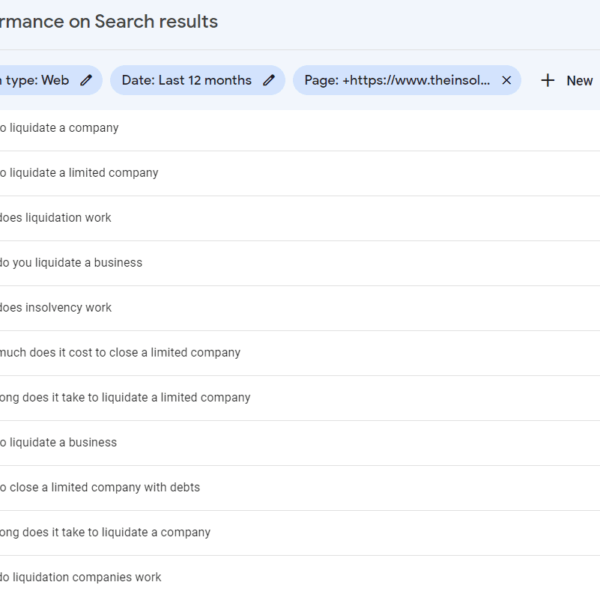Click 'long does it take to liquidate a company'
The width and height of the screenshot is (600, 600).
105,533
